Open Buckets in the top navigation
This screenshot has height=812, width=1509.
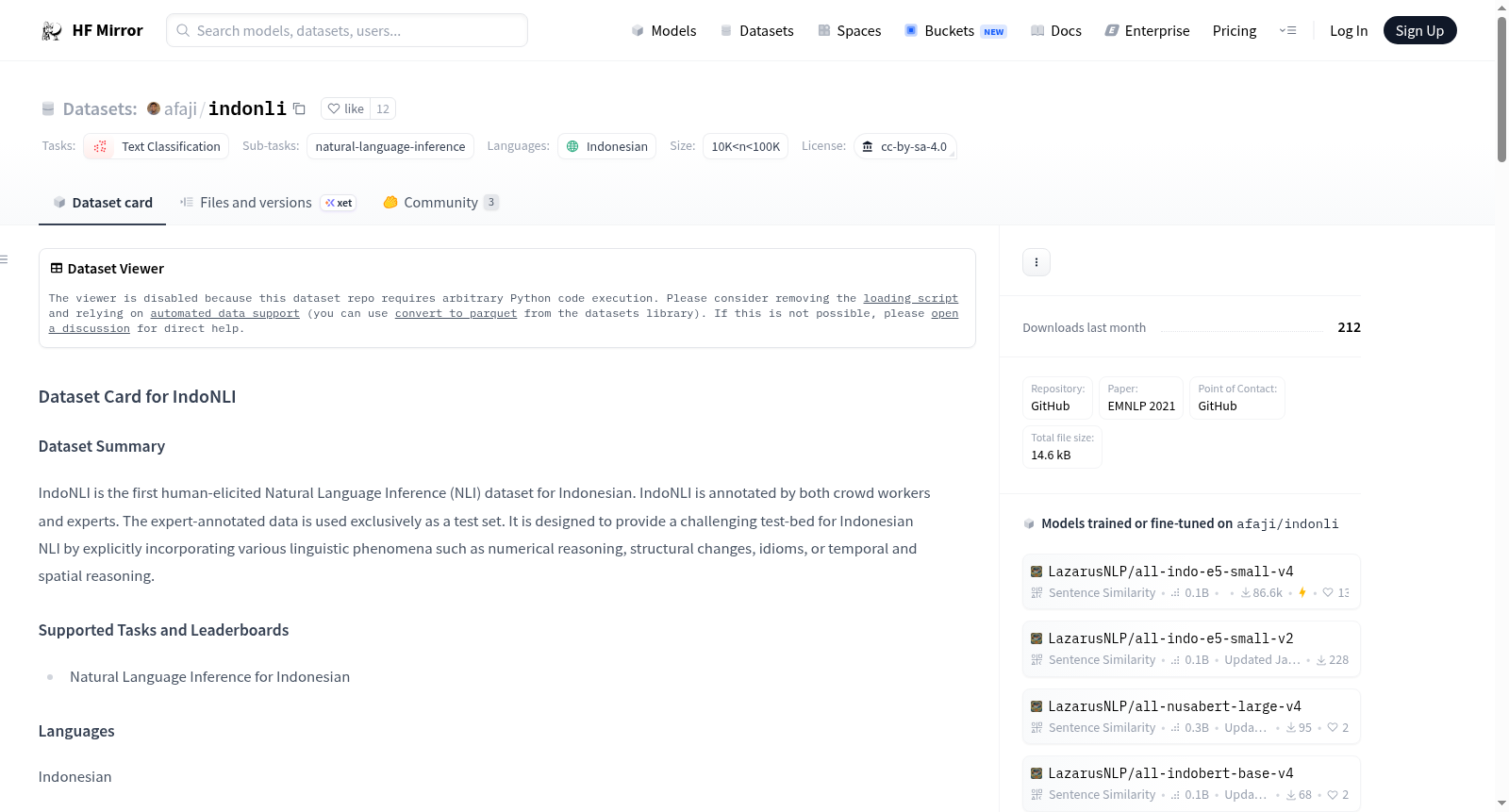pos(954,31)
